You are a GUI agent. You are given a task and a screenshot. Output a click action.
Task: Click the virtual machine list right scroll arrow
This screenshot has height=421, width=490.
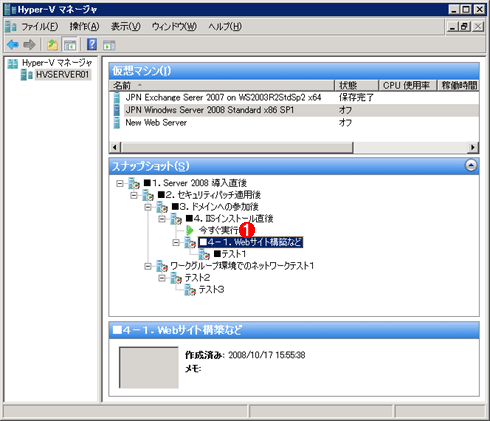[472, 147]
